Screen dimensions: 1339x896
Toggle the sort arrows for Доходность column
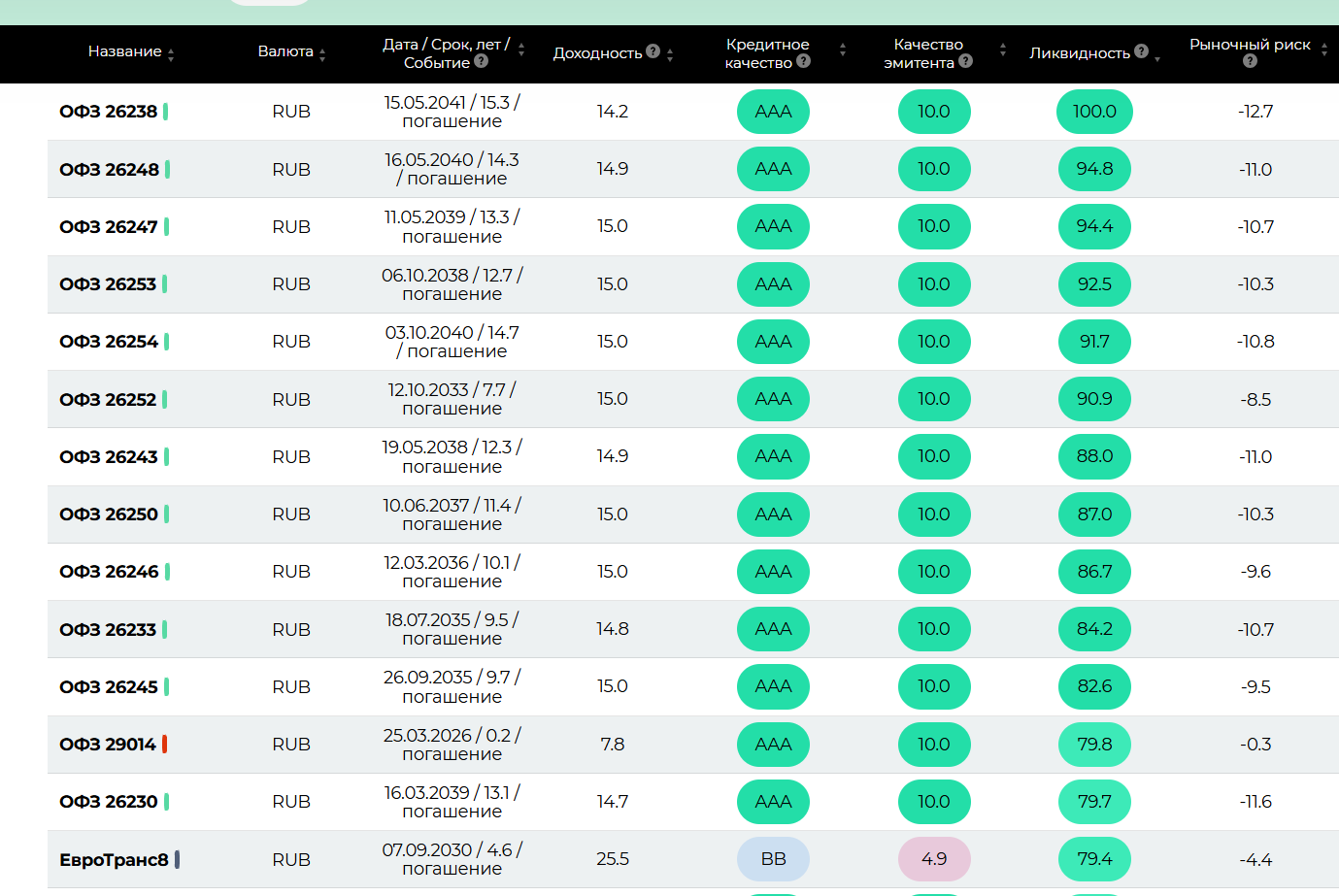point(670,54)
